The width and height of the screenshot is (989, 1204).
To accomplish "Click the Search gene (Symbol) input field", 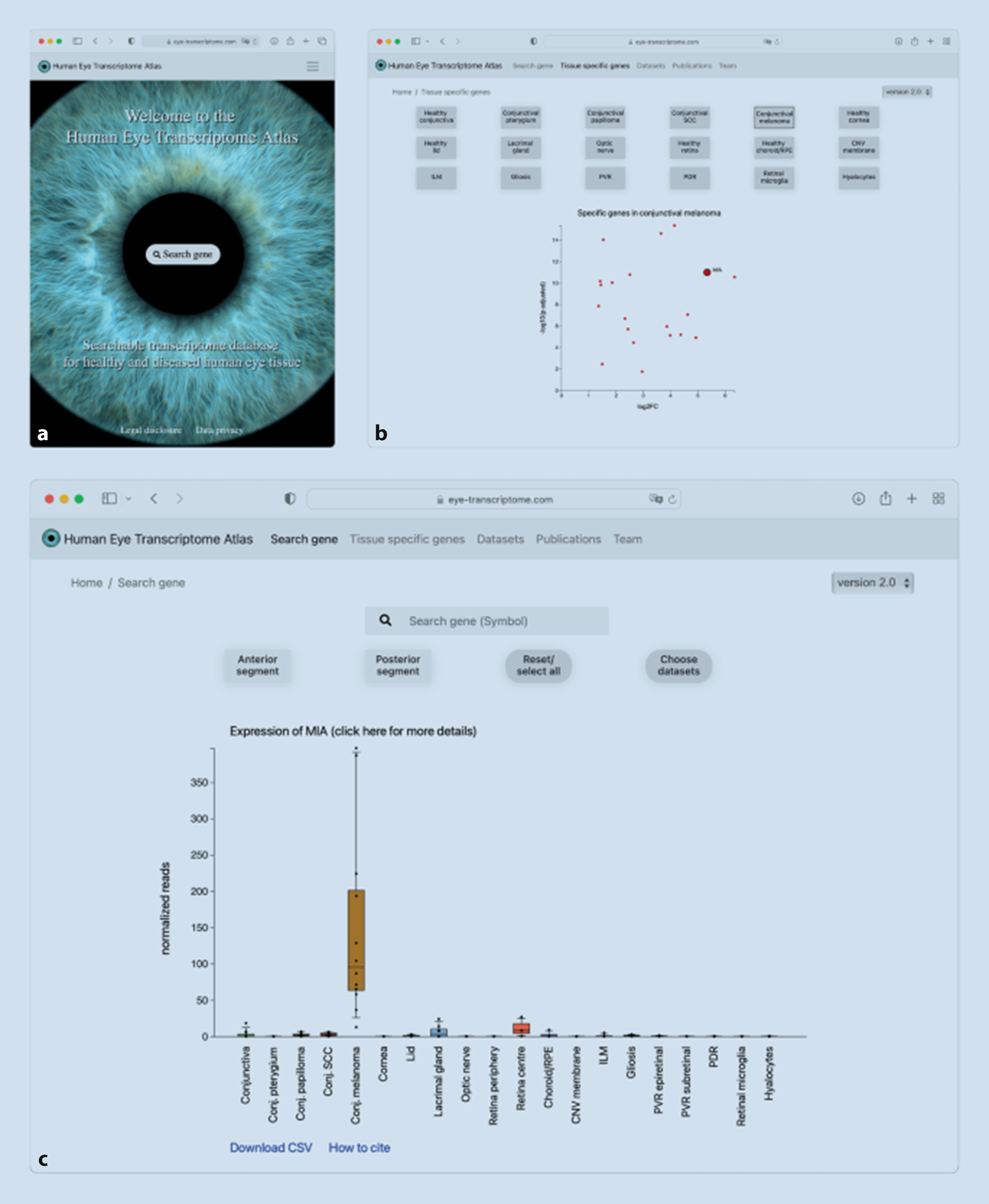I will (x=487, y=621).
